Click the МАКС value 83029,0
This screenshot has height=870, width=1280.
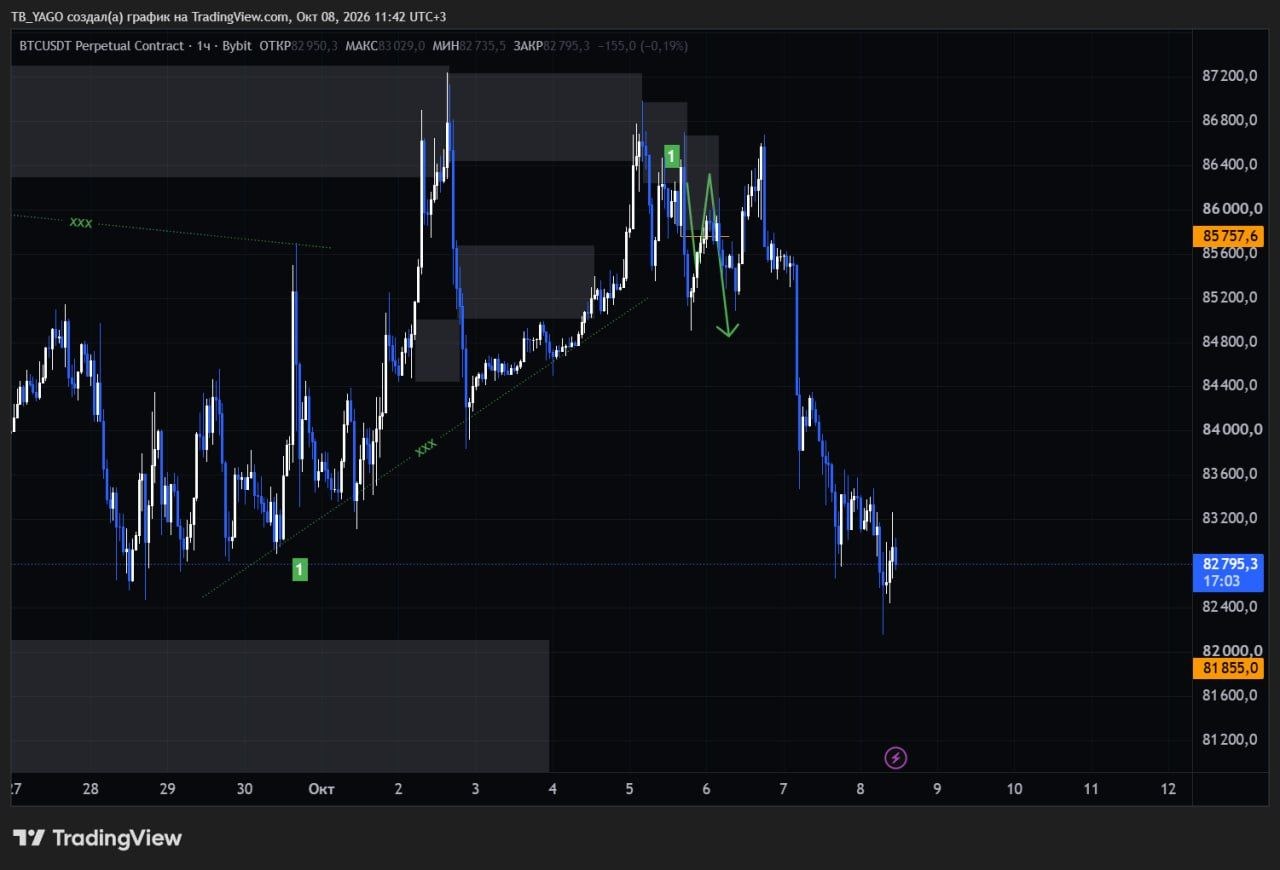(402, 46)
